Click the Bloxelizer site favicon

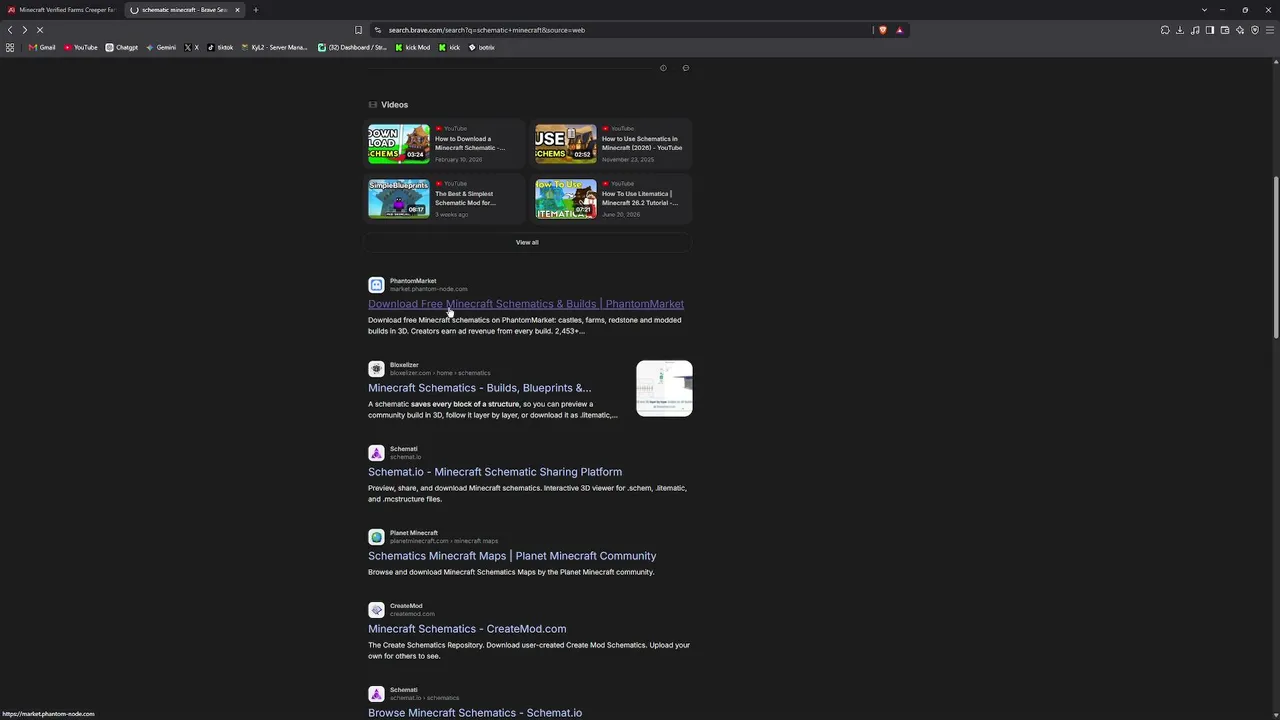(376, 369)
